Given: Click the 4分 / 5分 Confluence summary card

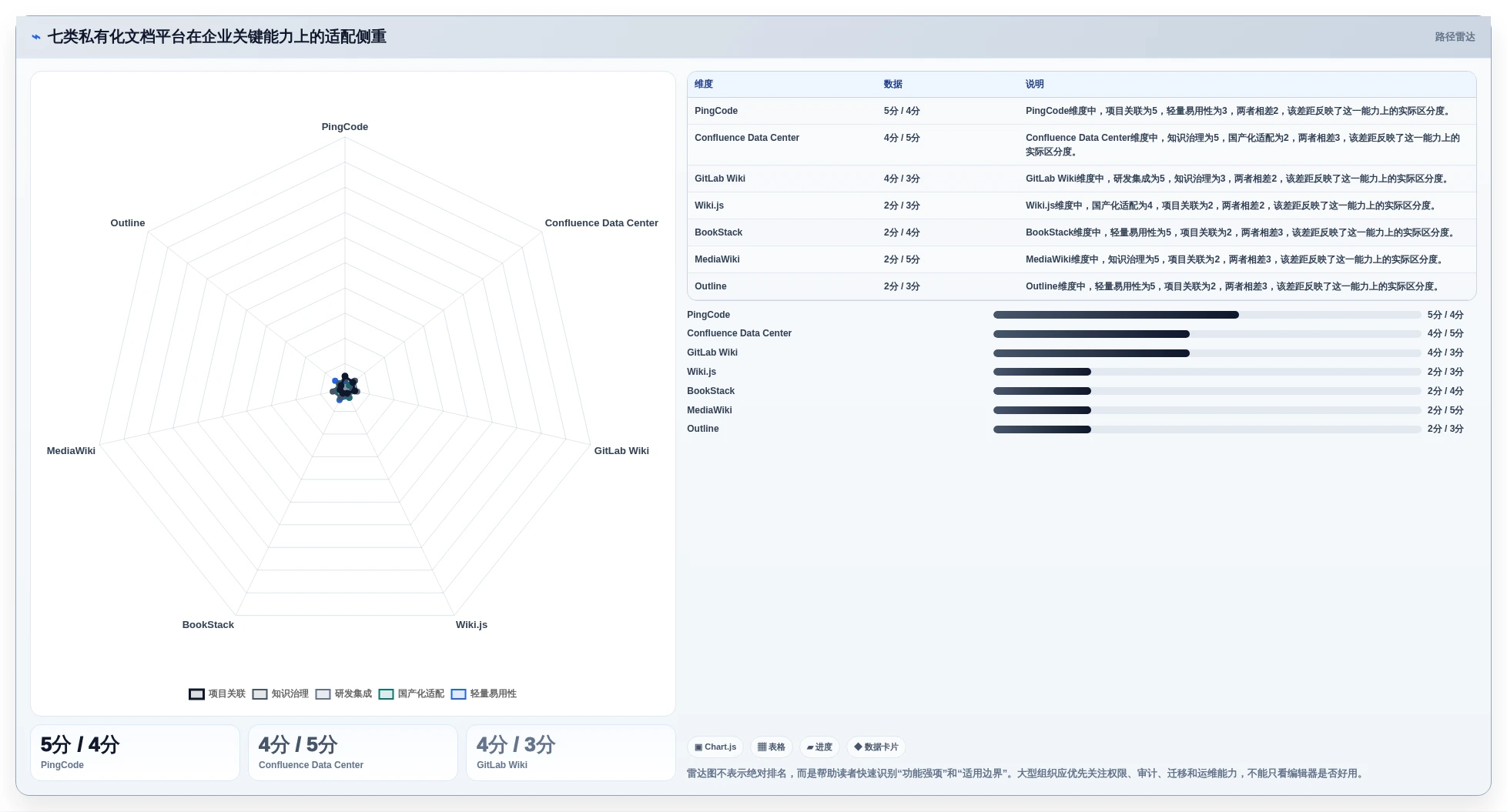Looking at the screenshot, I should tap(353, 753).
